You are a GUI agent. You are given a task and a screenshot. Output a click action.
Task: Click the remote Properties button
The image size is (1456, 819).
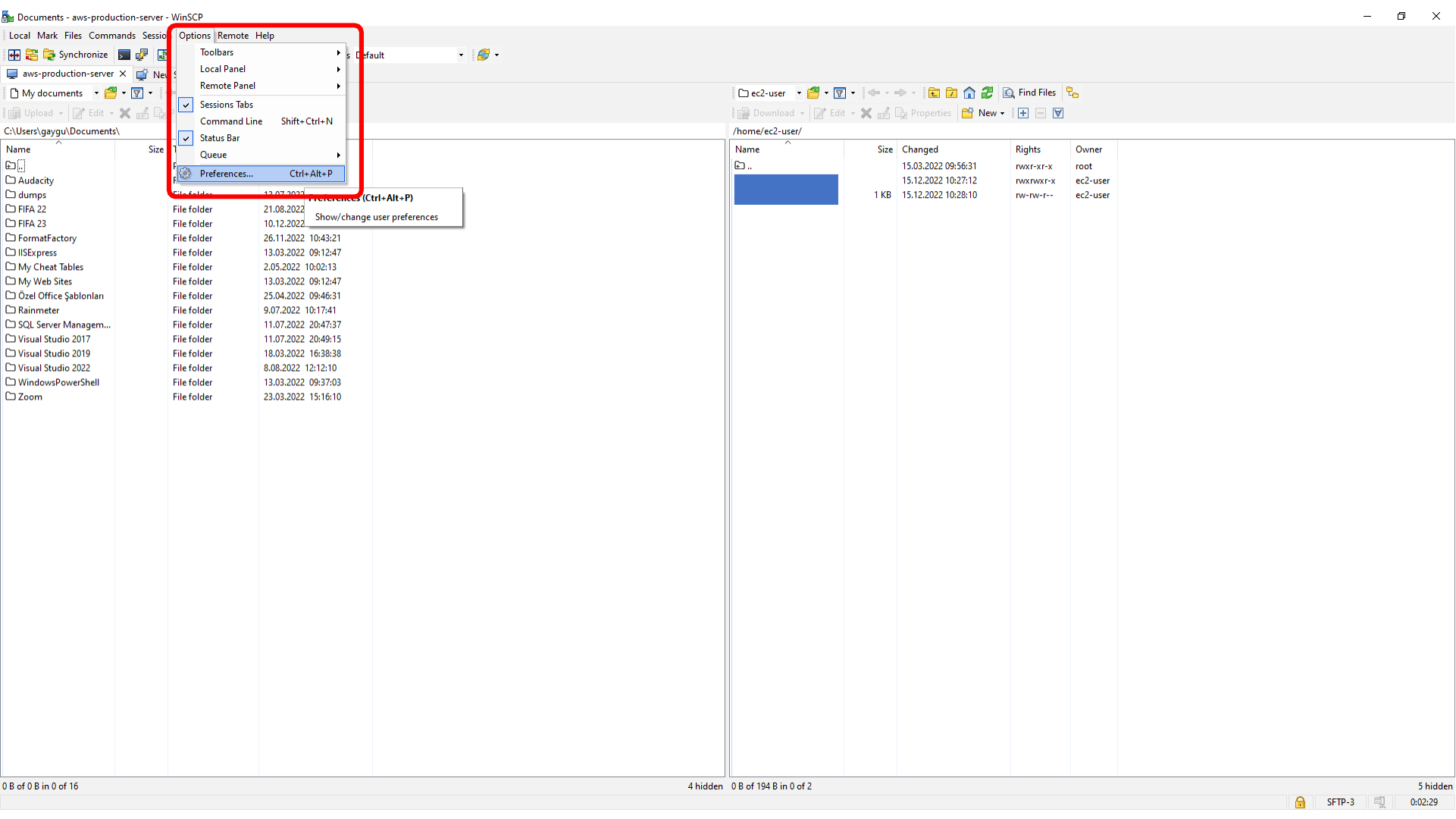click(x=922, y=113)
